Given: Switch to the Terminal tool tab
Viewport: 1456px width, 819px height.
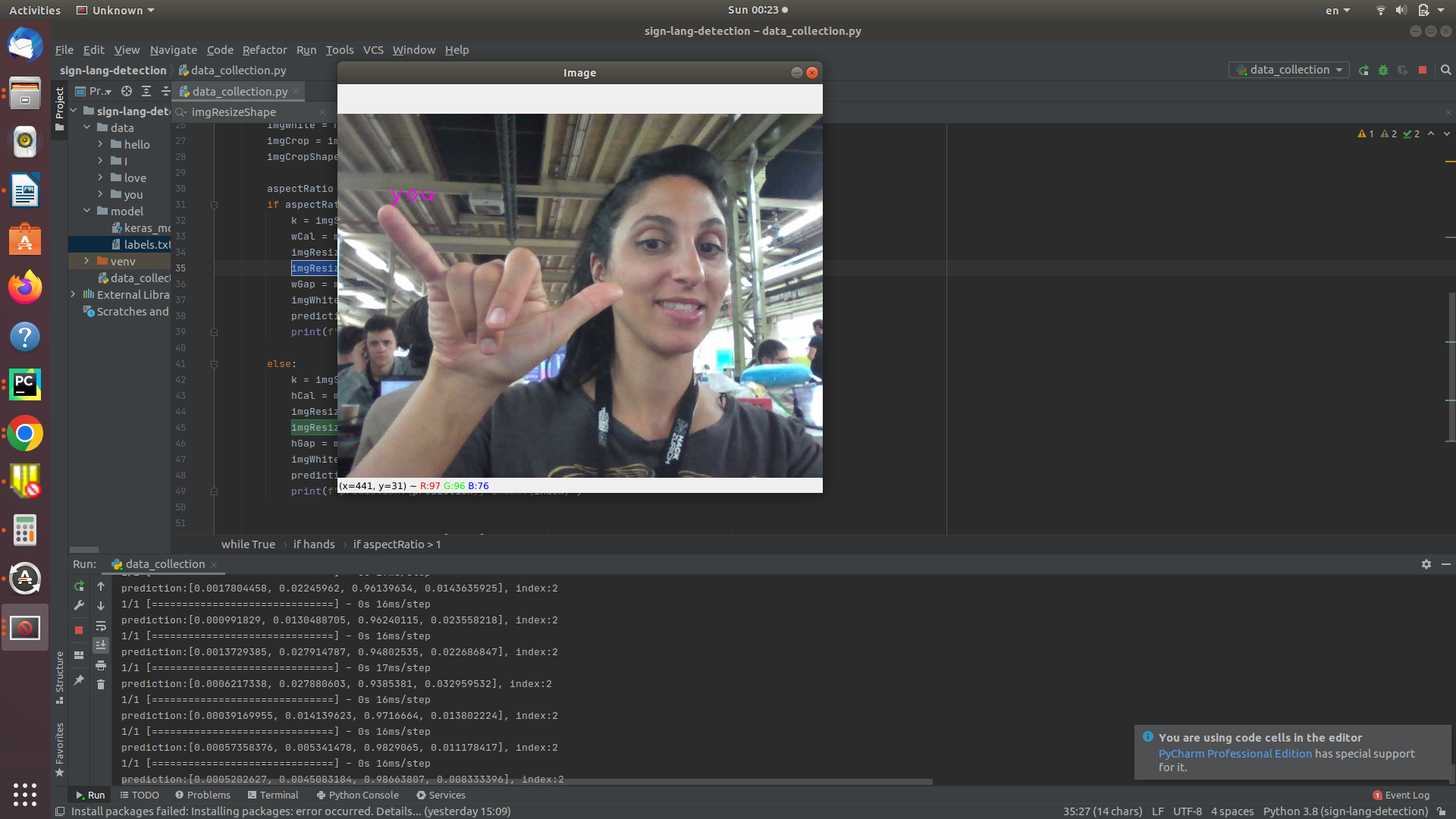Looking at the screenshot, I should (x=273, y=795).
